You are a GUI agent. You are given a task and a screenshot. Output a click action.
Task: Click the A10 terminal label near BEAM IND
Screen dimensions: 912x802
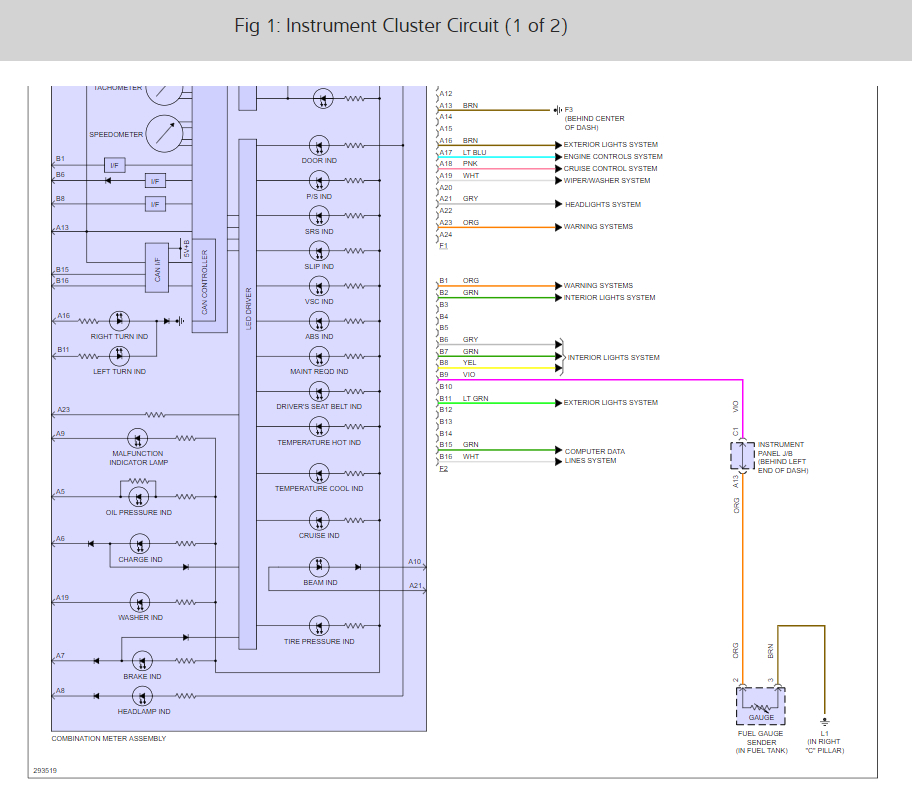(x=414, y=562)
